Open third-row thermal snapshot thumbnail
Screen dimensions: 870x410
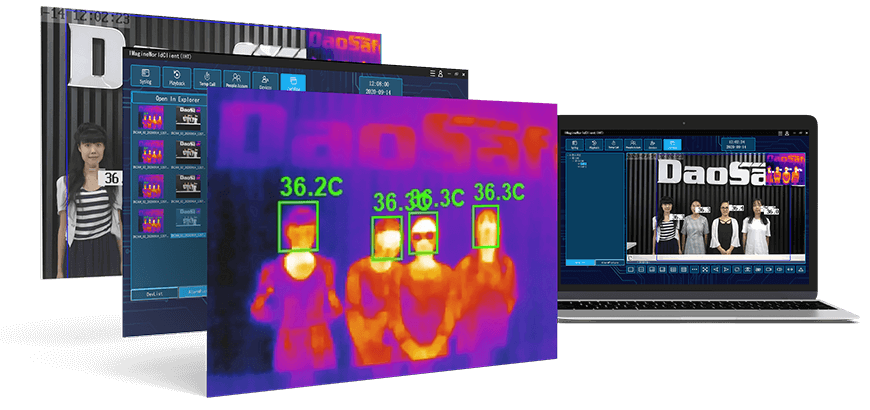point(151,186)
